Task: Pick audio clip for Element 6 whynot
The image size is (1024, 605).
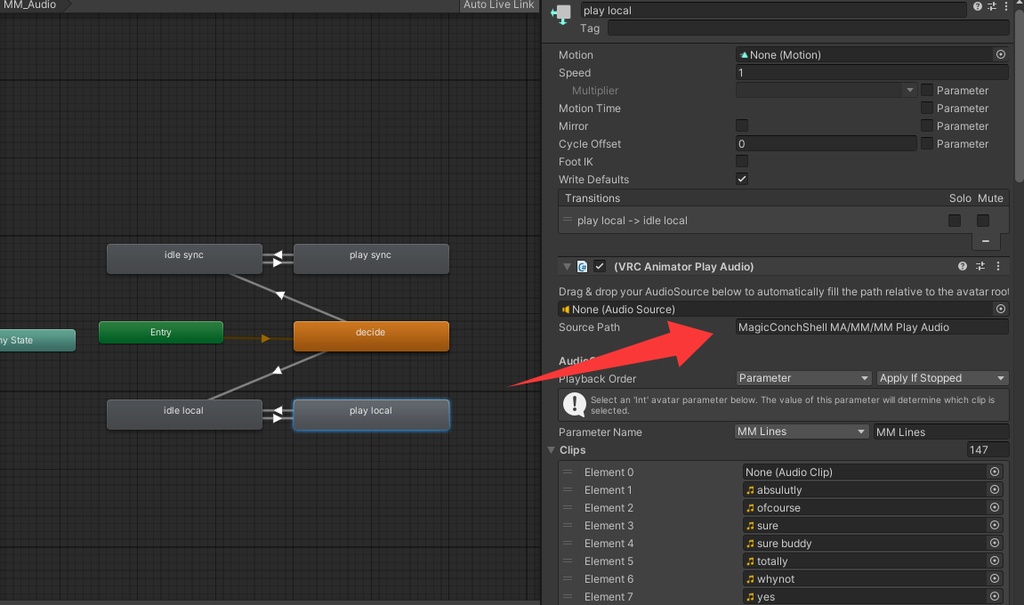Action: [994, 578]
